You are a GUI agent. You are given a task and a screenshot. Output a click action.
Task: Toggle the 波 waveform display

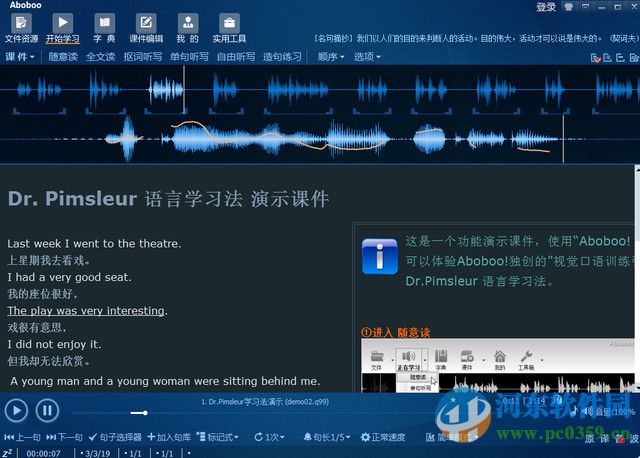(633, 439)
